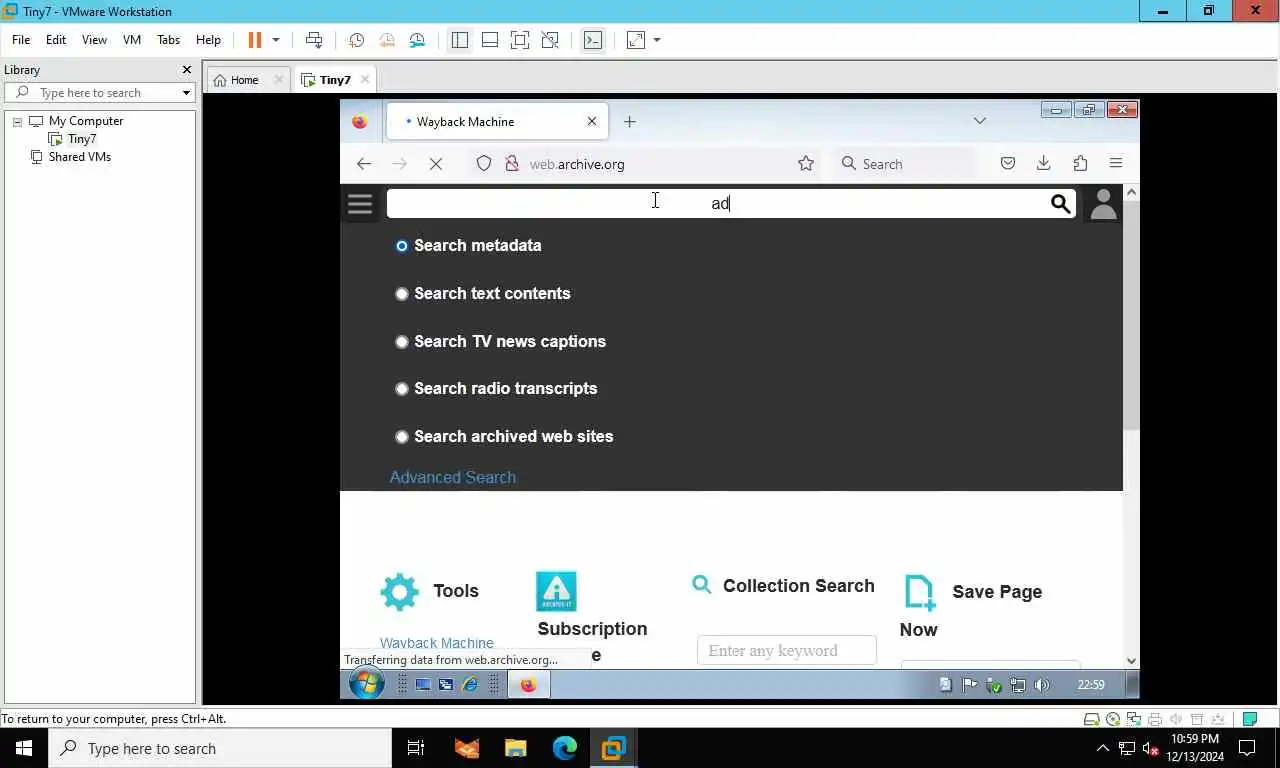This screenshot has width=1280, height=768.
Task: Select Search radio transcripts radio option
Action: point(402,389)
